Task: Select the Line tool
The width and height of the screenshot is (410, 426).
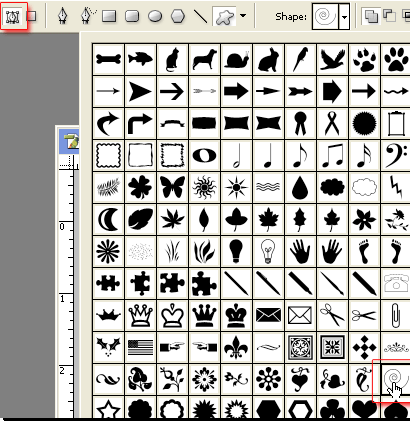Action: pyautogui.click(x=200, y=16)
